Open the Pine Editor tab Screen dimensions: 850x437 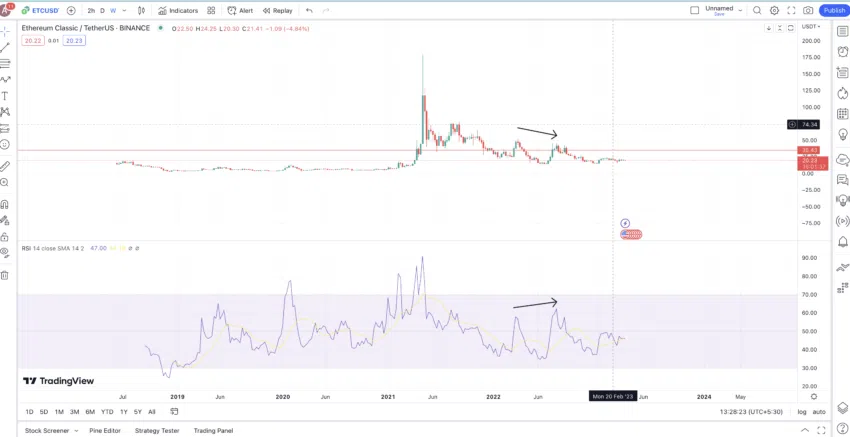105,430
